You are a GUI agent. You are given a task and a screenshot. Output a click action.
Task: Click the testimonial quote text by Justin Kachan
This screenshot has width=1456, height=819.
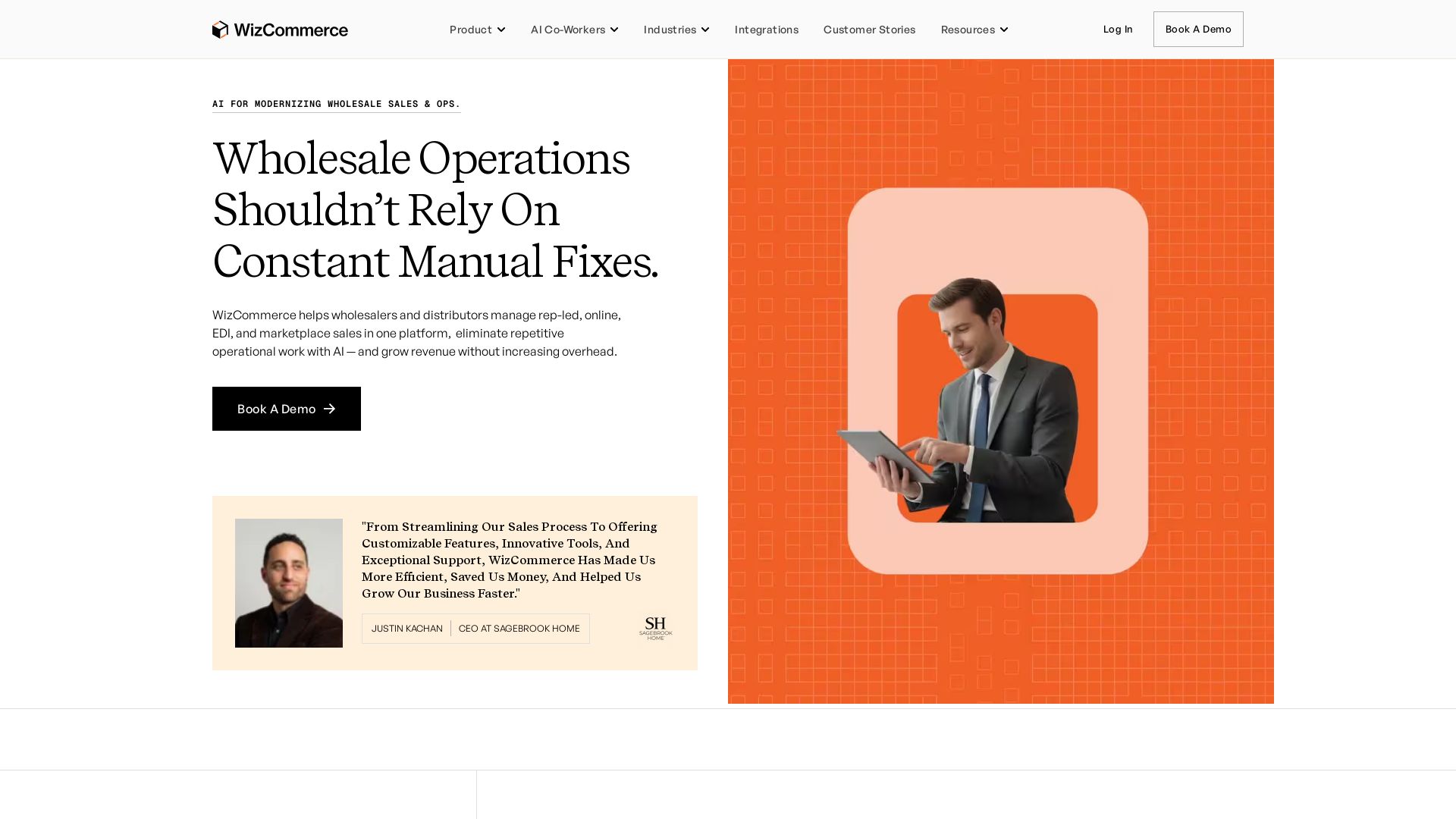point(510,560)
